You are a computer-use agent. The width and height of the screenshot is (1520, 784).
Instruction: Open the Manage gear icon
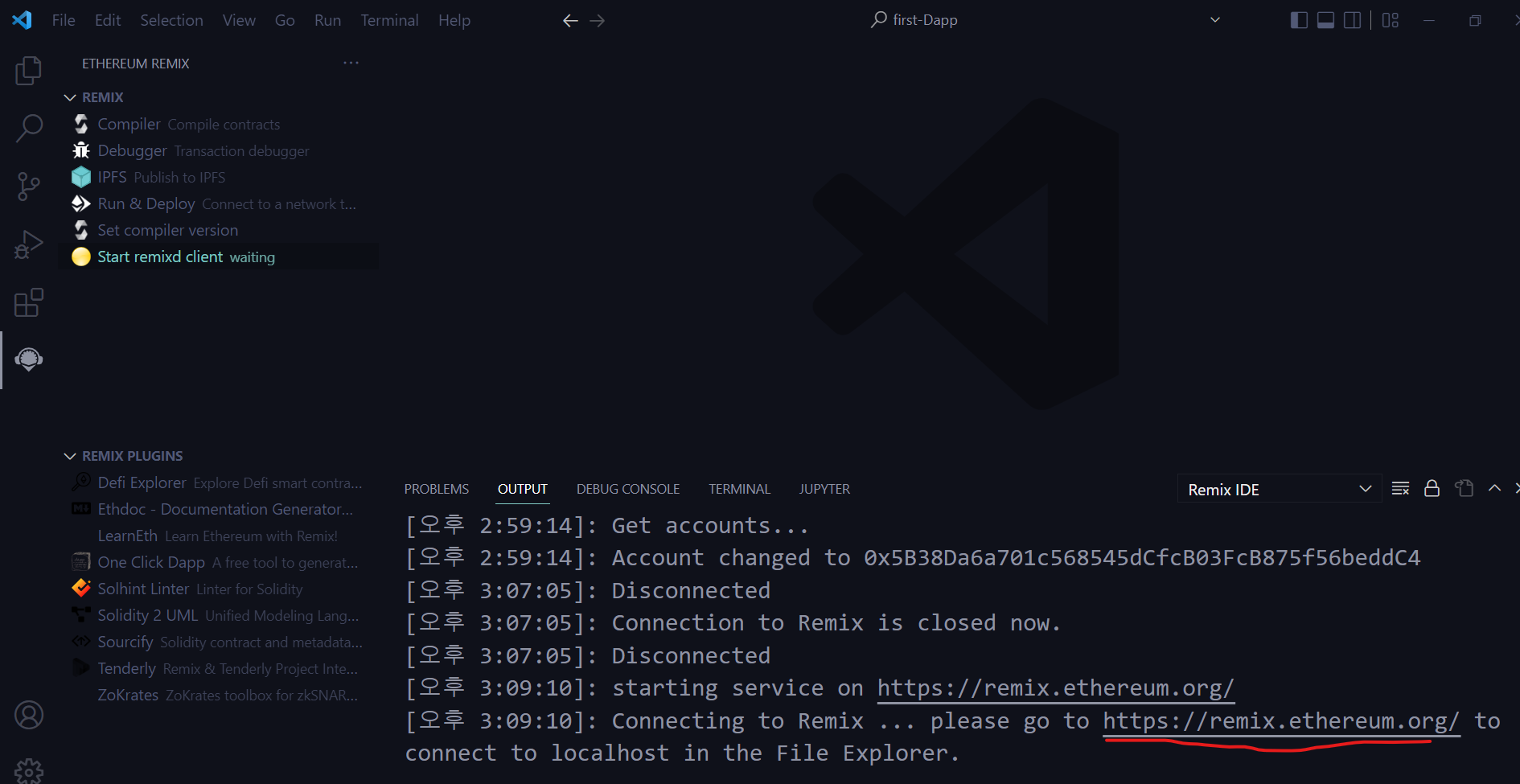tap(28, 770)
